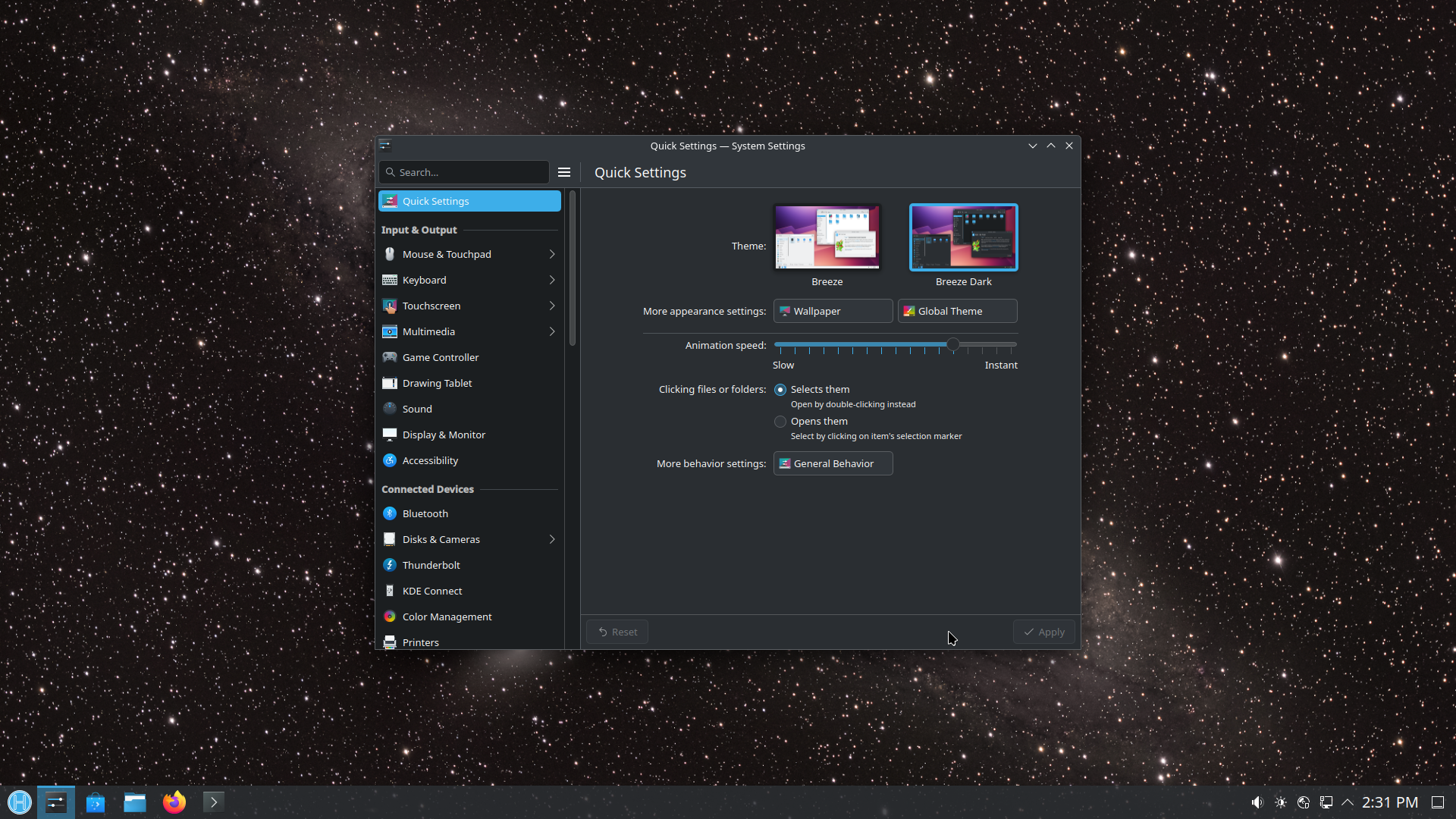Click the Animation speed slider handle

tap(953, 345)
